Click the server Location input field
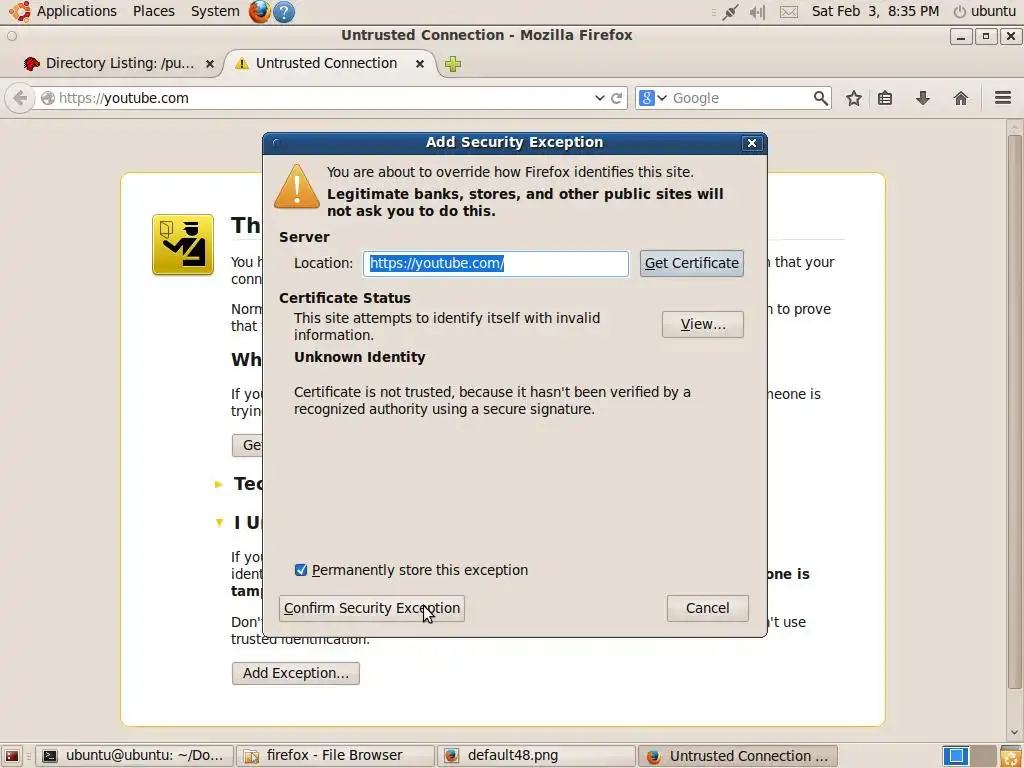Viewport: 1024px width, 768px height. pos(496,263)
